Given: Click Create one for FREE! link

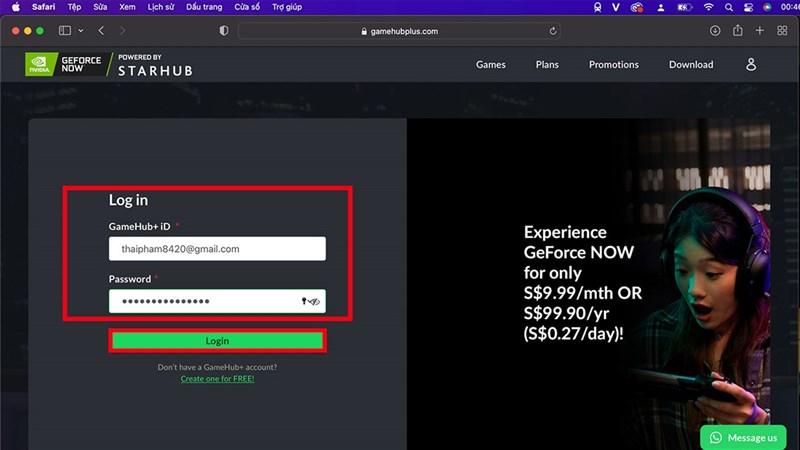Looking at the screenshot, I should (217, 379).
